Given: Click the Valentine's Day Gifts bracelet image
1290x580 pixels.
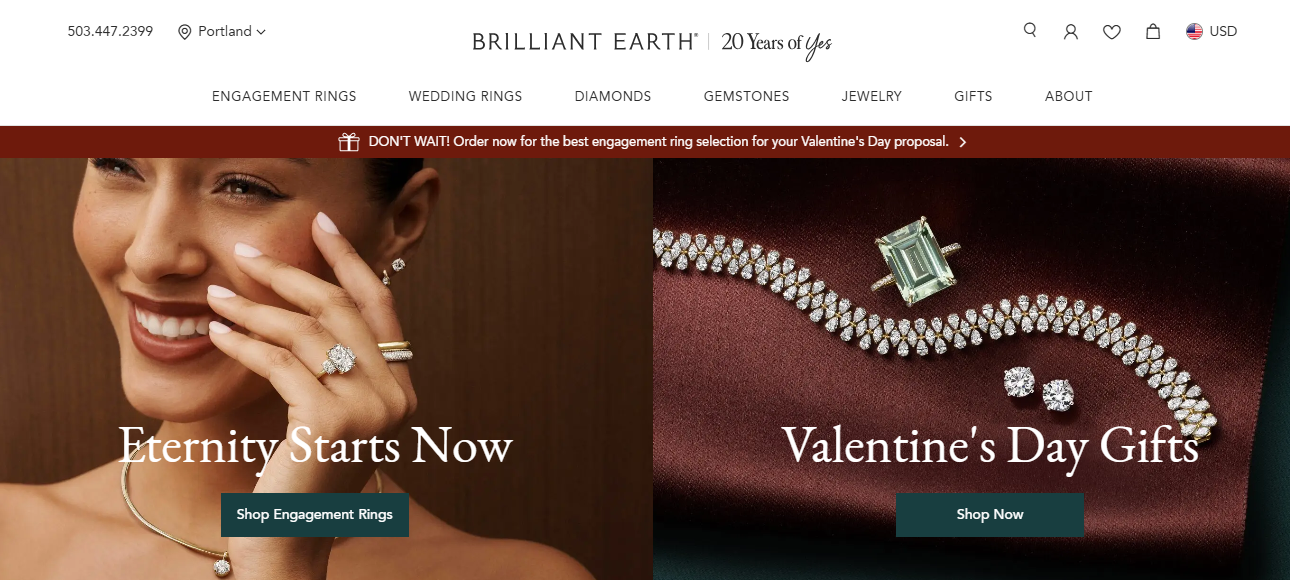Looking at the screenshot, I should [971, 330].
